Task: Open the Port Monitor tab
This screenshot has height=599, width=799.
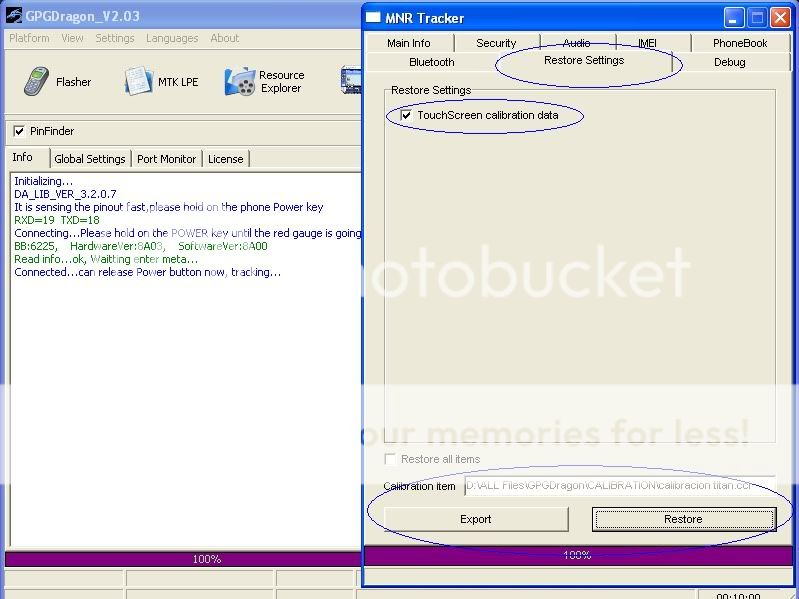Action: (166, 159)
